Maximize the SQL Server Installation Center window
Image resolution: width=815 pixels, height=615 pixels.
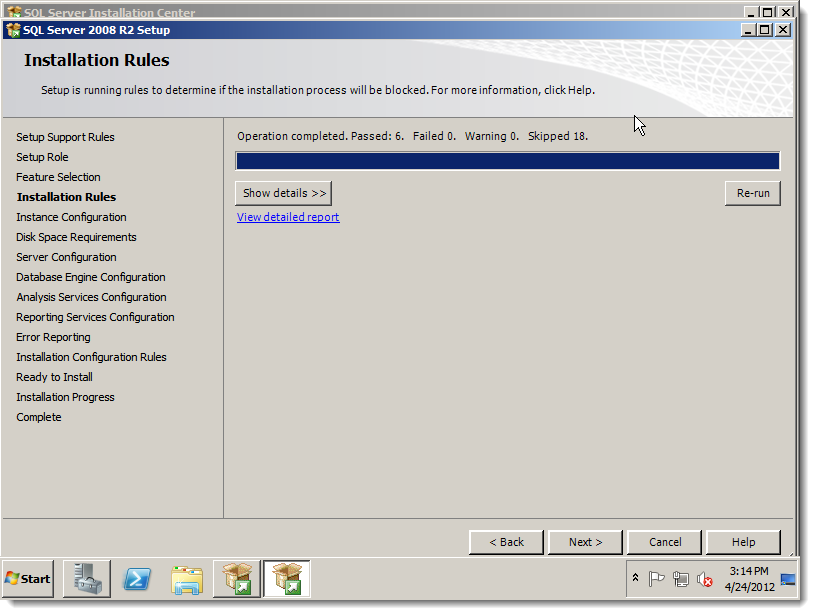coord(769,11)
